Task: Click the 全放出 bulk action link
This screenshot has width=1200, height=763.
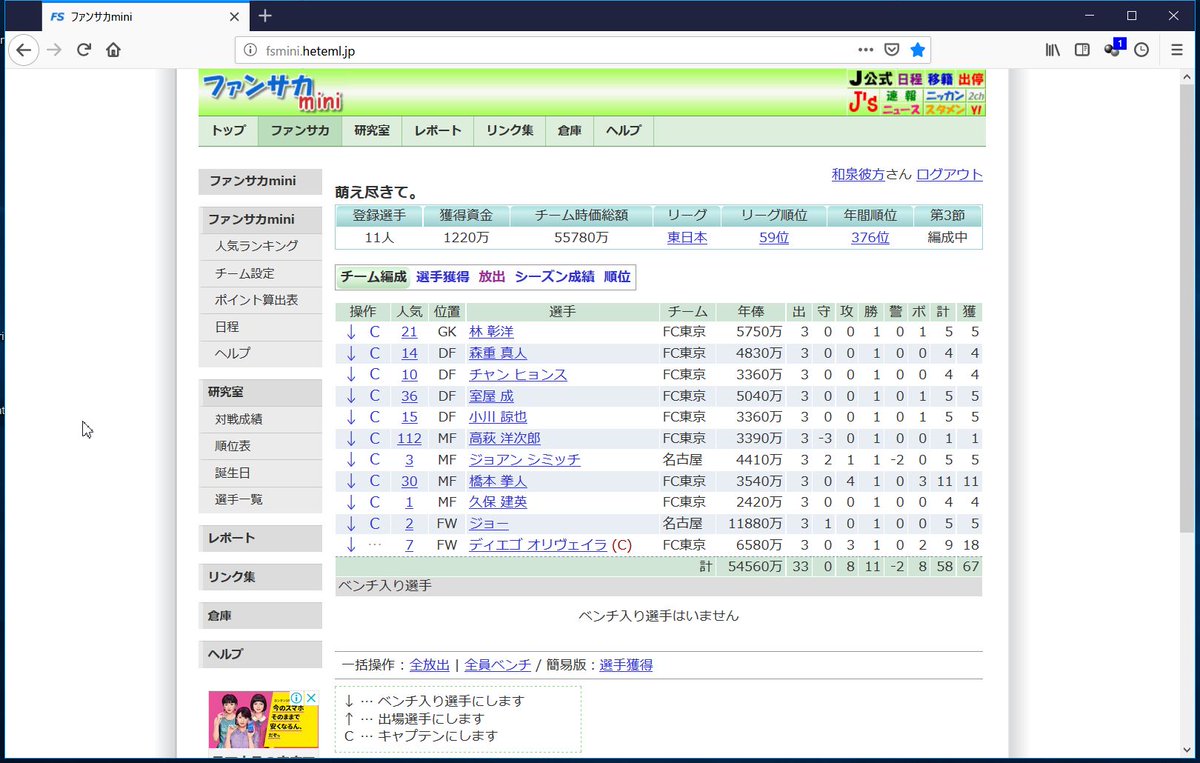Action: click(430, 665)
